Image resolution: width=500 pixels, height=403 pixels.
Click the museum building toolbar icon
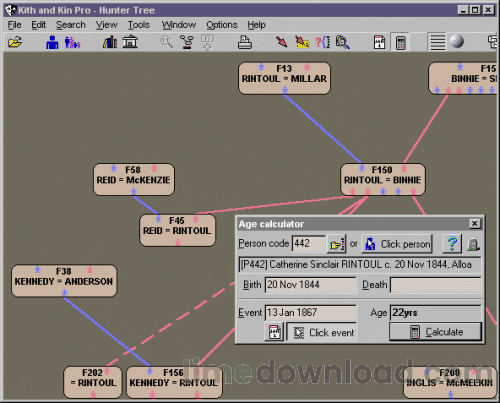tap(130, 42)
